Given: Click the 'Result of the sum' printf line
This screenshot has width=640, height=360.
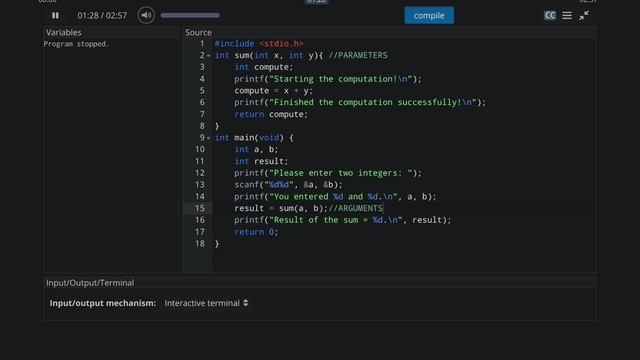Looking at the screenshot, I should point(343,220).
